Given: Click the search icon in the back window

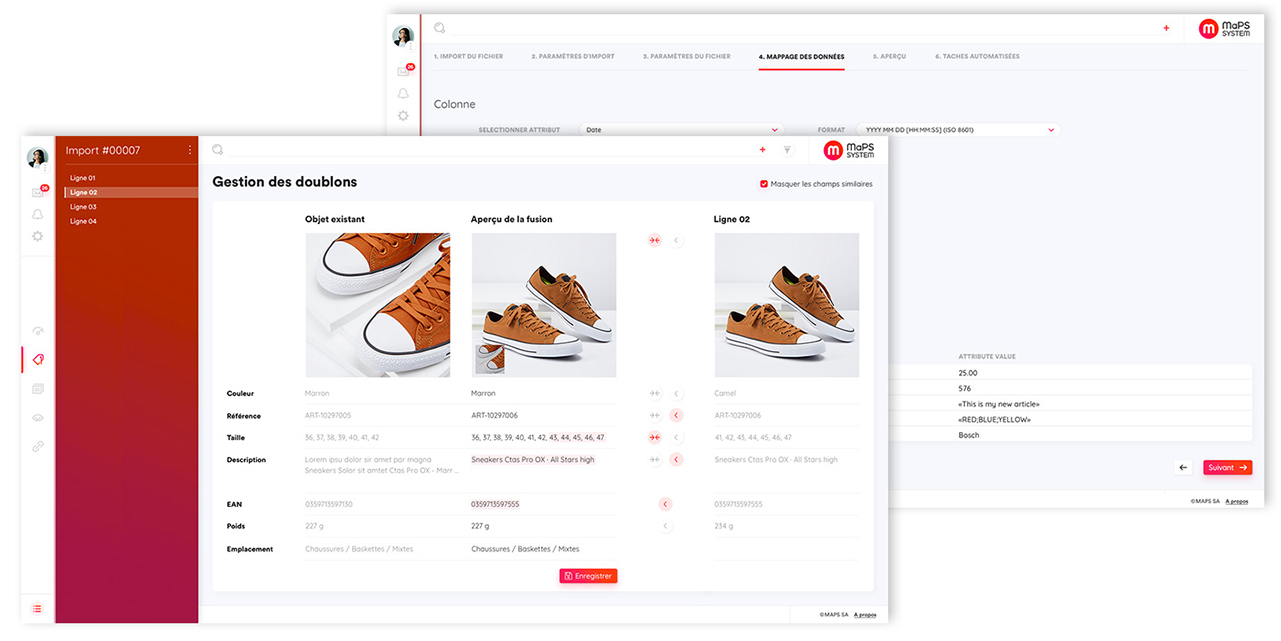Looking at the screenshot, I should [439, 28].
